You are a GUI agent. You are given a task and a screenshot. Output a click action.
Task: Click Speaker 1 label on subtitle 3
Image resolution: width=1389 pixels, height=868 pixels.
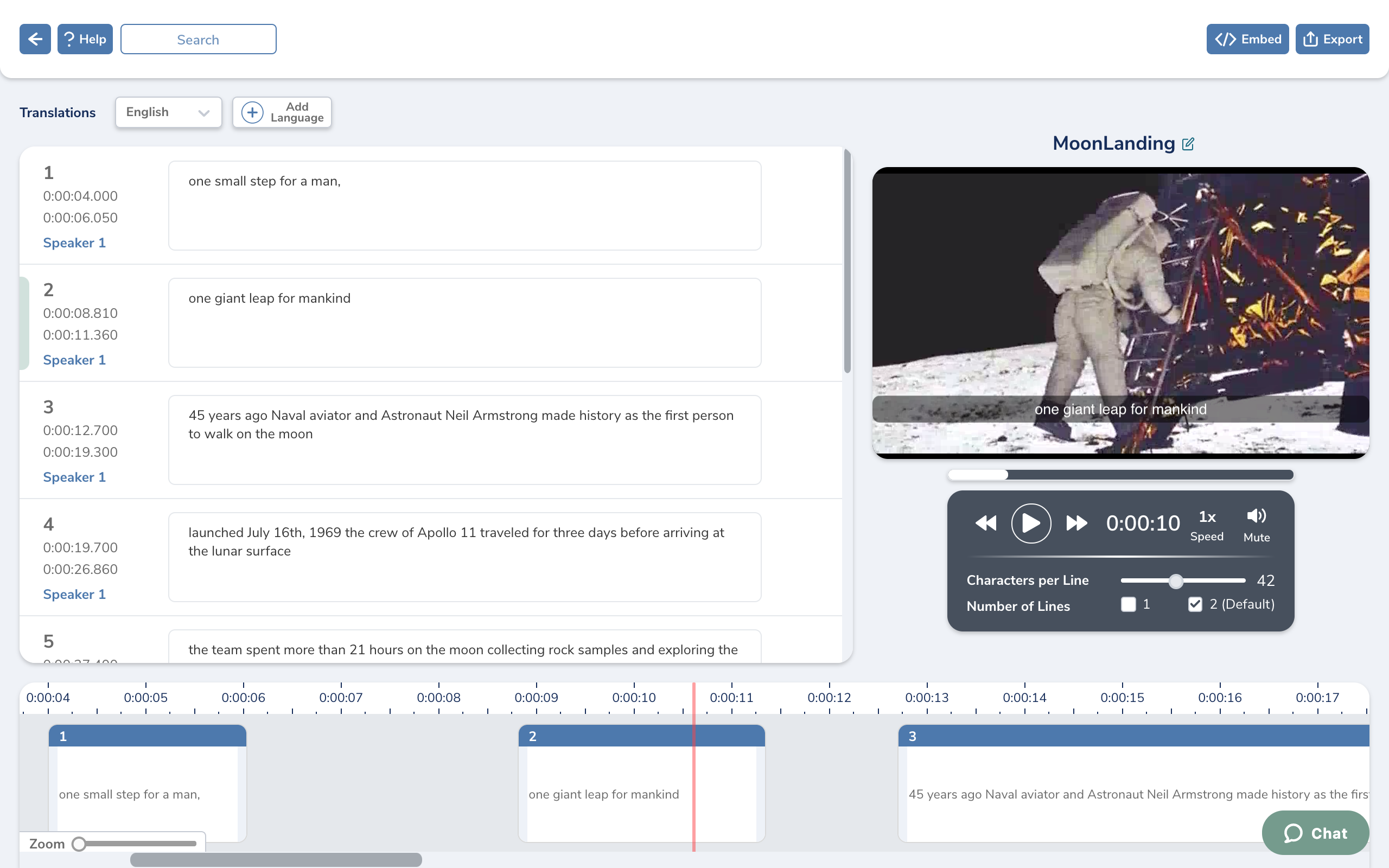pyautogui.click(x=74, y=477)
